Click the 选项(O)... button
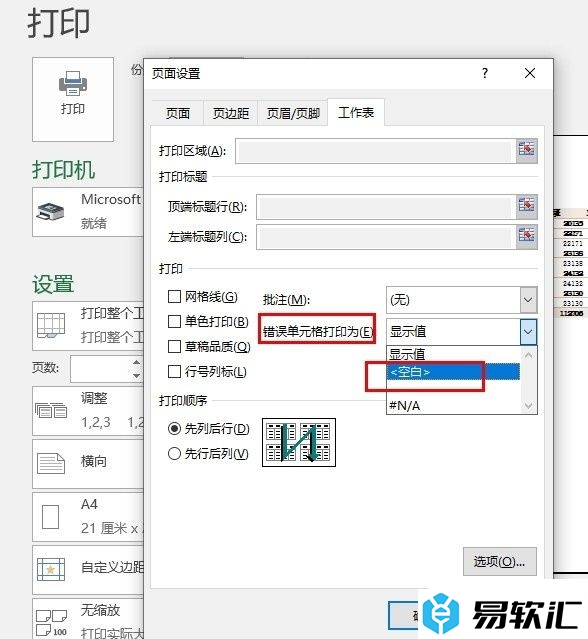This screenshot has width=588, height=639. click(x=500, y=562)
